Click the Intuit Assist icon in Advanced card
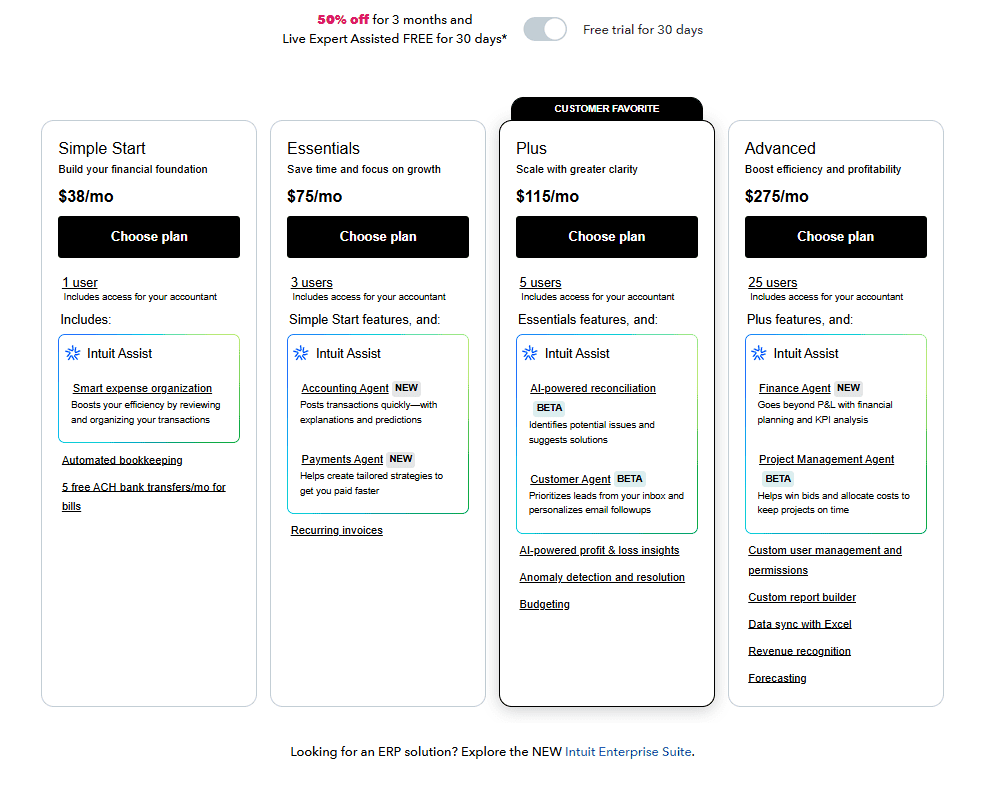The height and width of the screenshot is (789, 986). pyautogui.click(x=758, y=352)
